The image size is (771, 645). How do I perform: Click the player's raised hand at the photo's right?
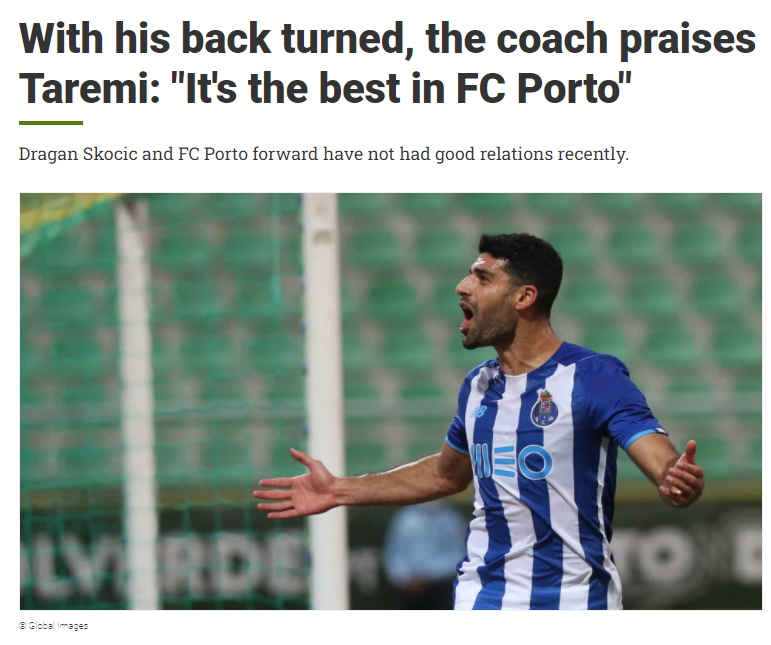(x=682, y=475)
